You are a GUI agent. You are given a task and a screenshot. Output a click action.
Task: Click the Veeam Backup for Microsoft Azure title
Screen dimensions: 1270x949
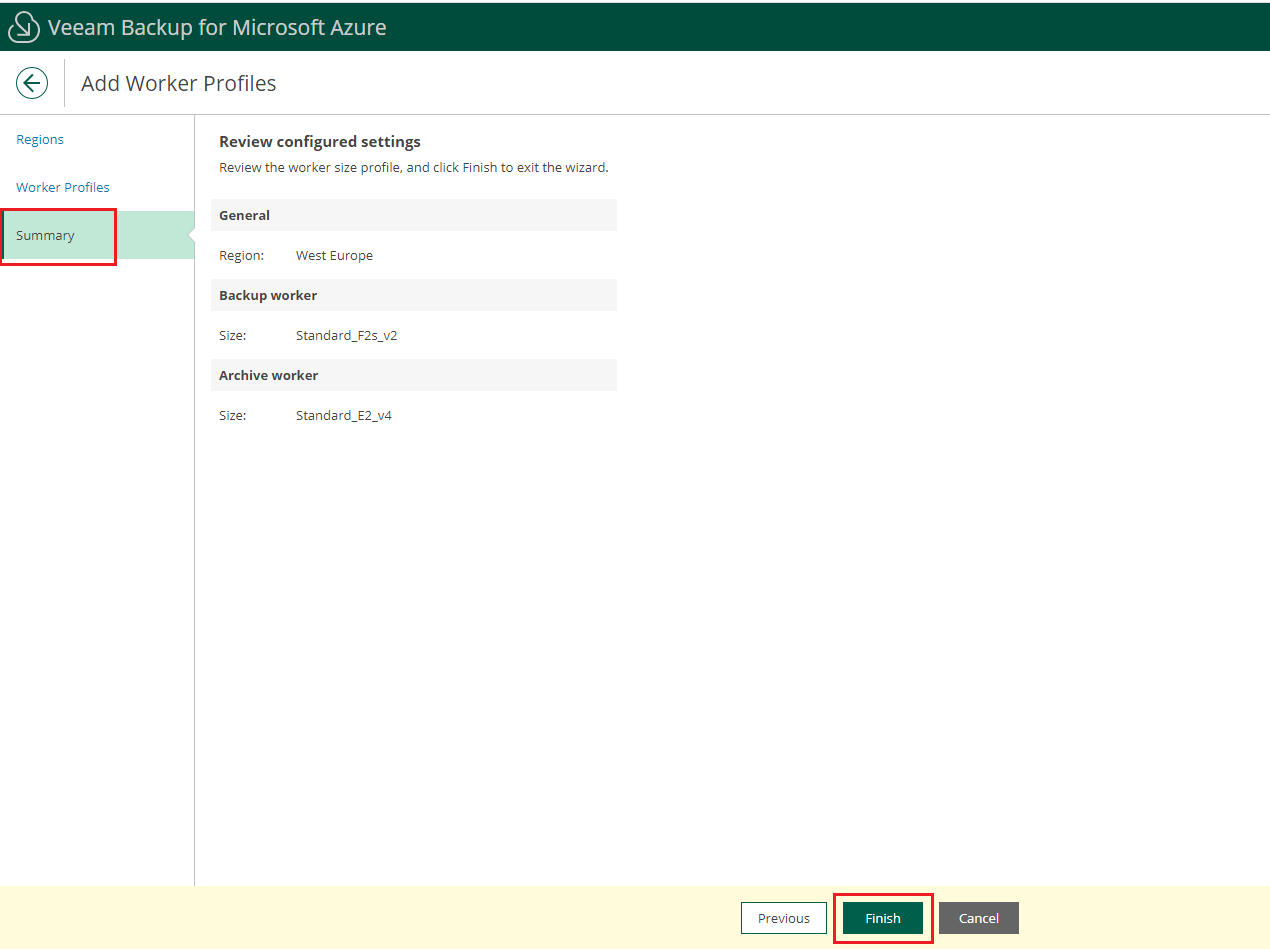(x=217, y=27)
